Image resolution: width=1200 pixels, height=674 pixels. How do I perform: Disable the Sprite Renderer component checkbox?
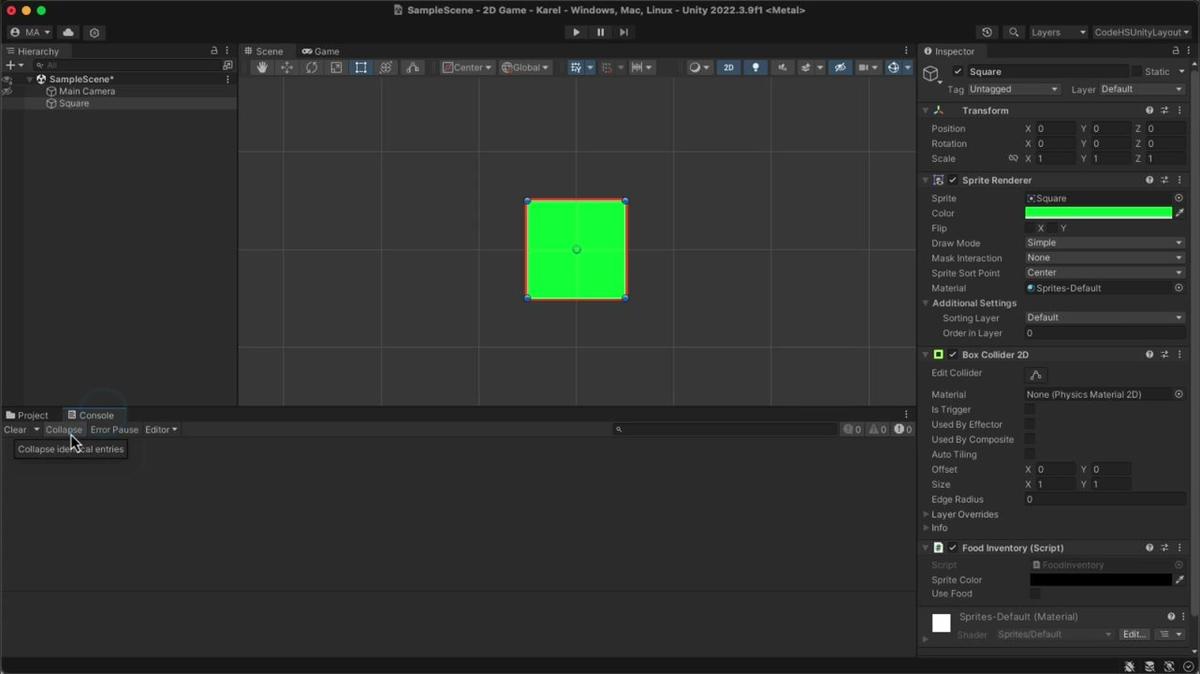953,180
